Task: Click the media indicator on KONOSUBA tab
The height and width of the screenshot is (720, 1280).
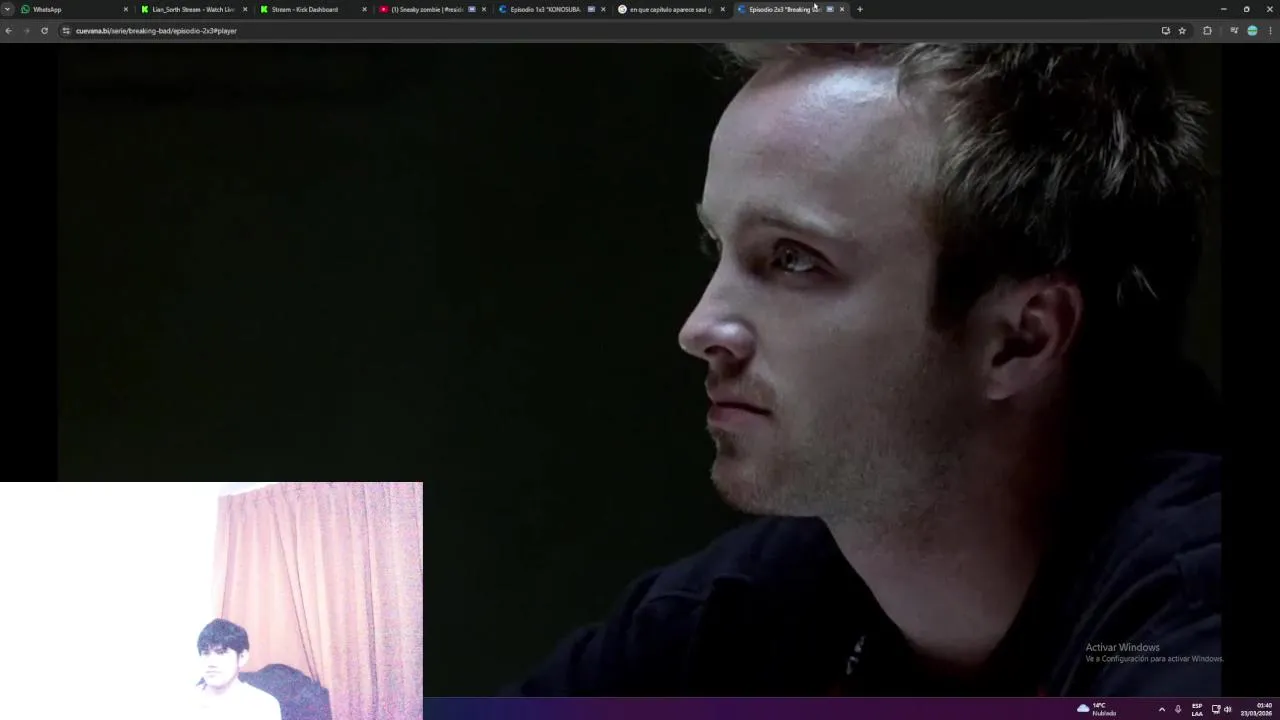Action: 591,9
